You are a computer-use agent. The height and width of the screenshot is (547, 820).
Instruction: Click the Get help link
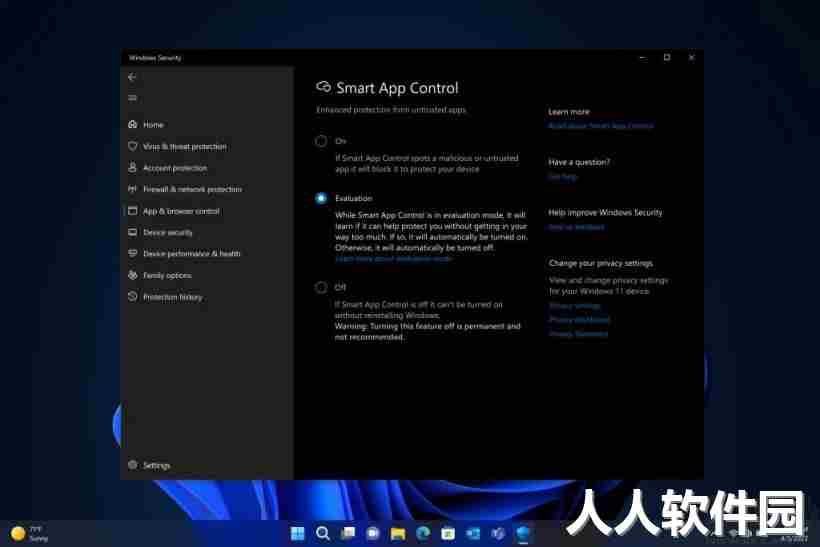coord(563,177)
